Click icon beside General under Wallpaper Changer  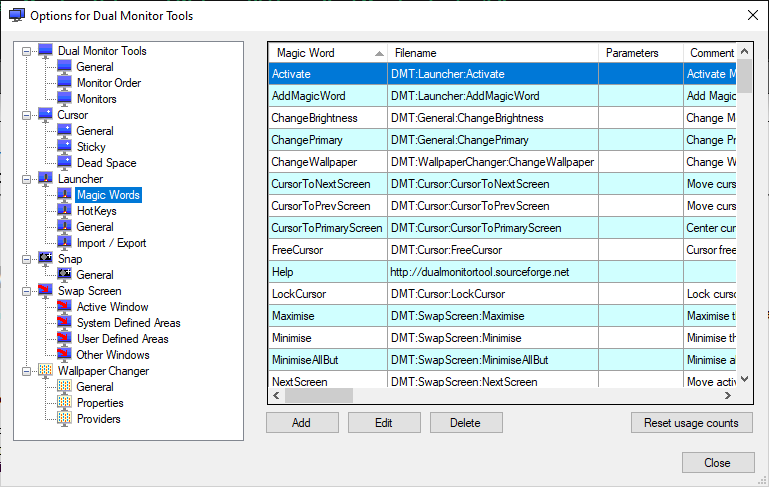click(x=64, y=386)
